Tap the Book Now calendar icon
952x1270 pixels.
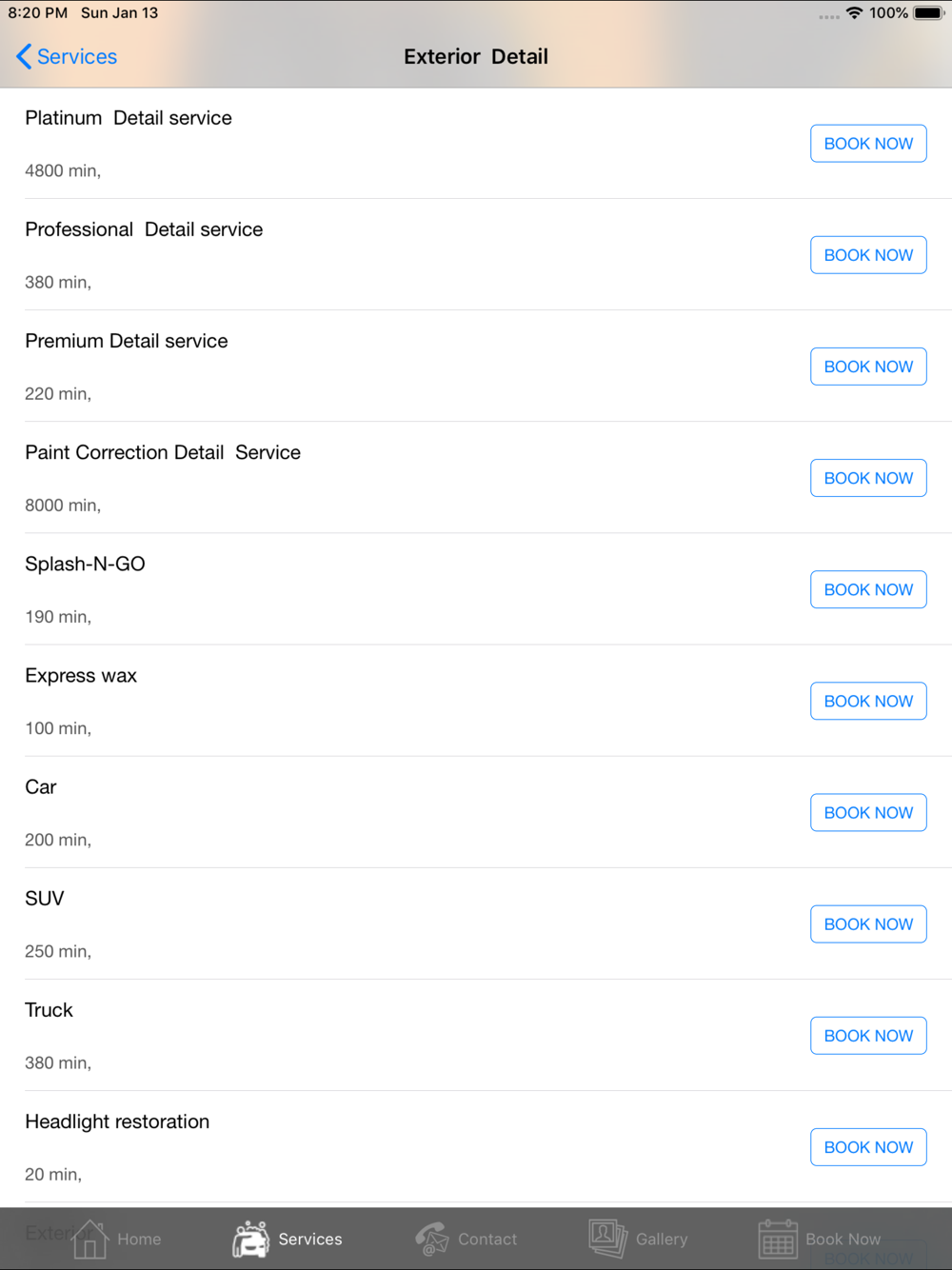point(778,1239)
